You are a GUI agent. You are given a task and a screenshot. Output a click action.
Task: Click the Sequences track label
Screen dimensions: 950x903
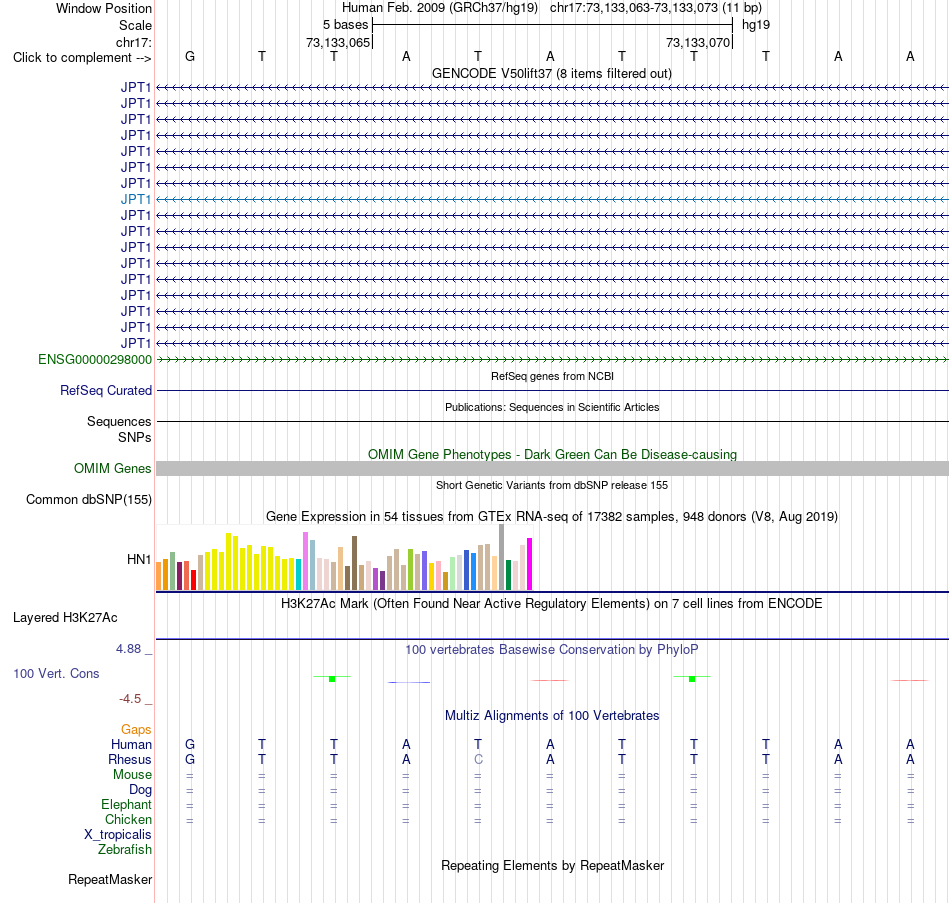[119, 421]
